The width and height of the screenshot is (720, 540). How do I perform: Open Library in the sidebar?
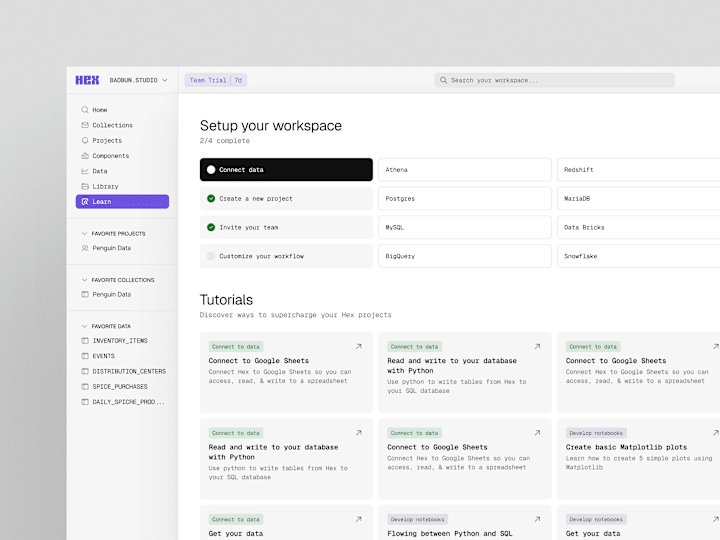122,186
